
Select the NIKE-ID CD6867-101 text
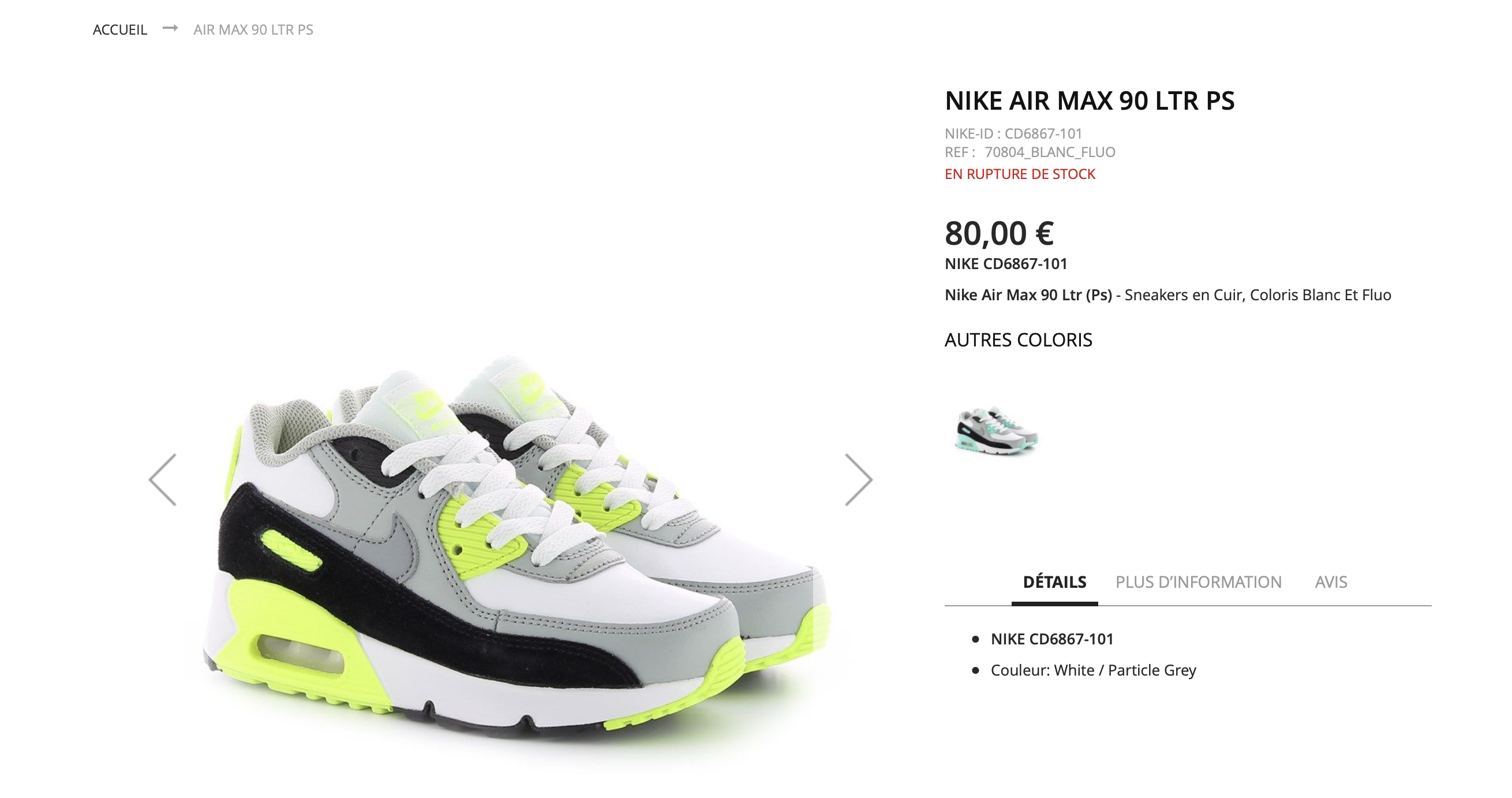[x=1013, y=133]
